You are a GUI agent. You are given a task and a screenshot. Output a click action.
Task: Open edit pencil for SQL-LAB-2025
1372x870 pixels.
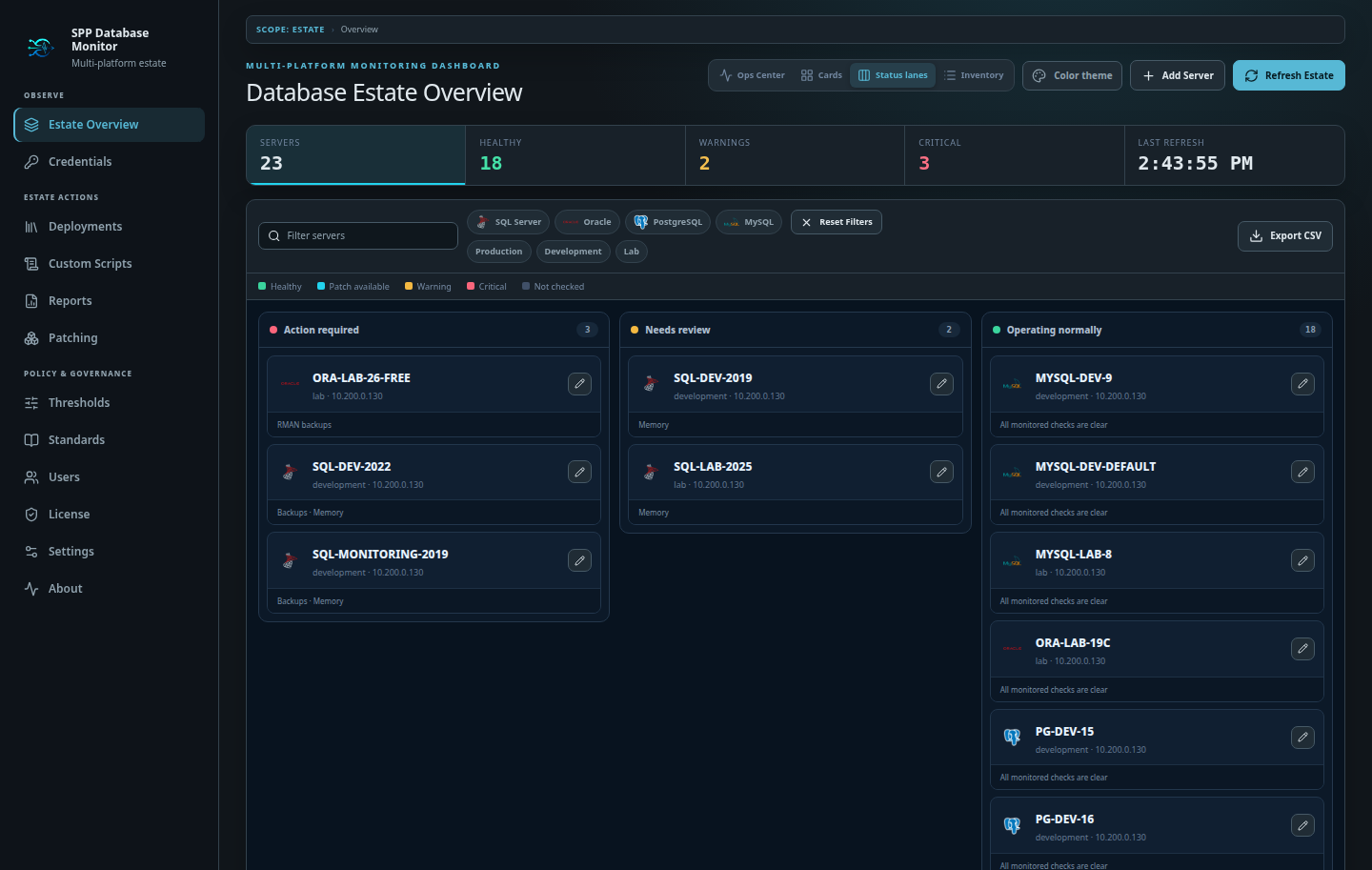(941, 472)
